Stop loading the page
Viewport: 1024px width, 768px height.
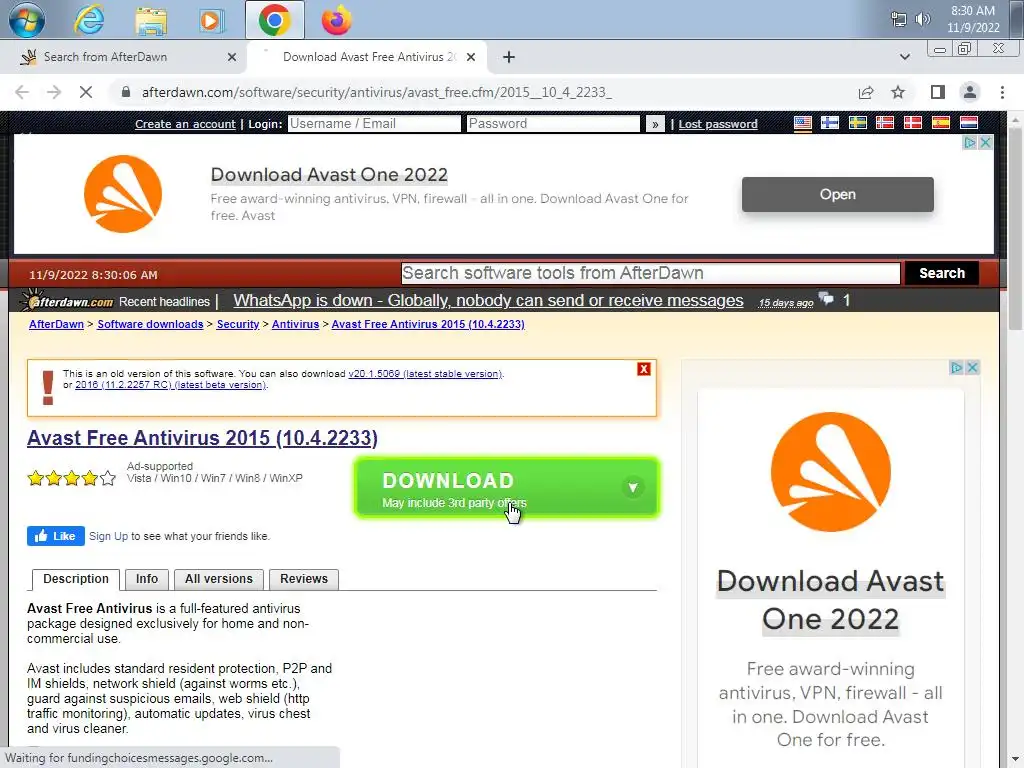(86, 92)
